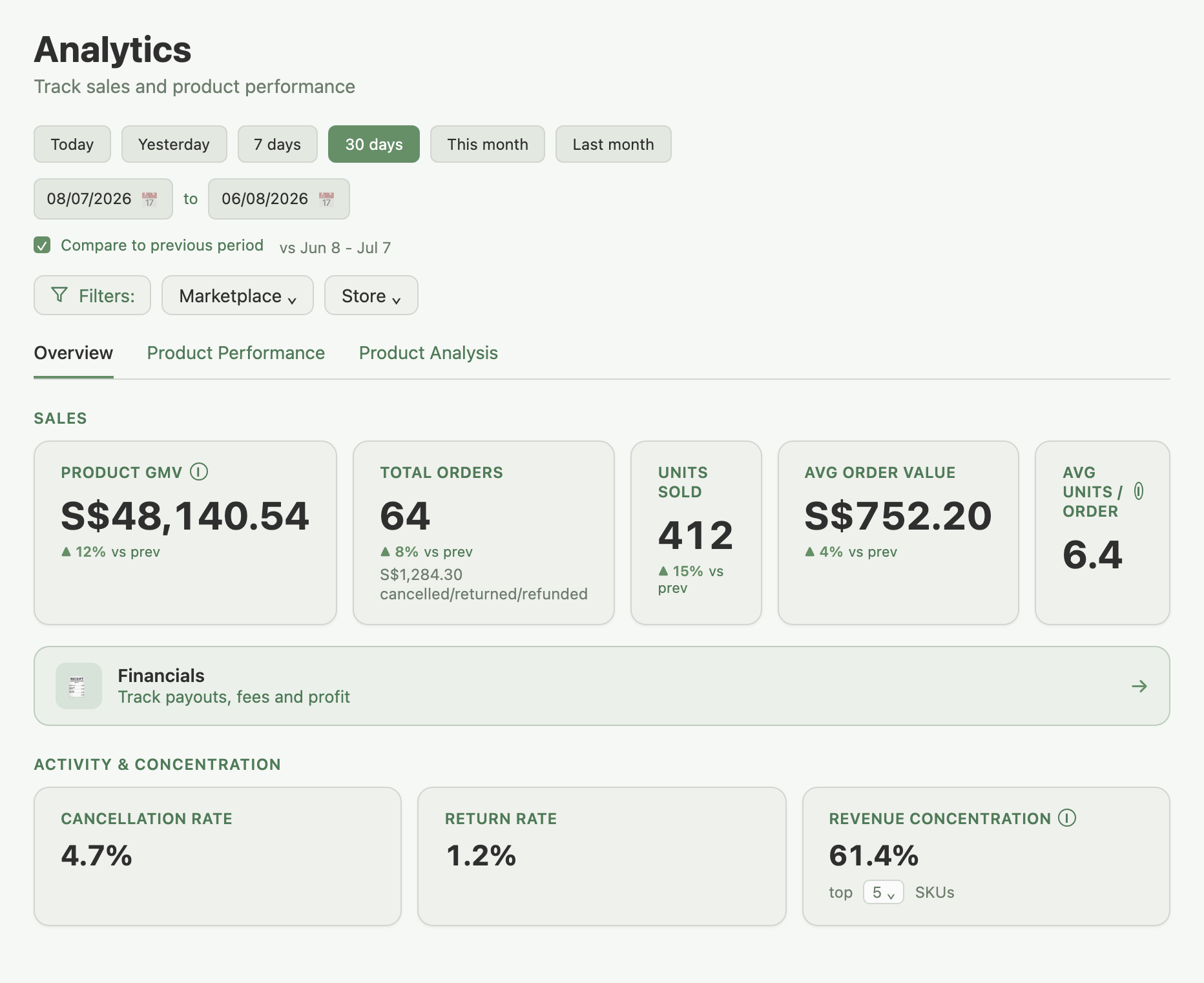
Task: Click the funnel icon in Filters
Action: 59,295
